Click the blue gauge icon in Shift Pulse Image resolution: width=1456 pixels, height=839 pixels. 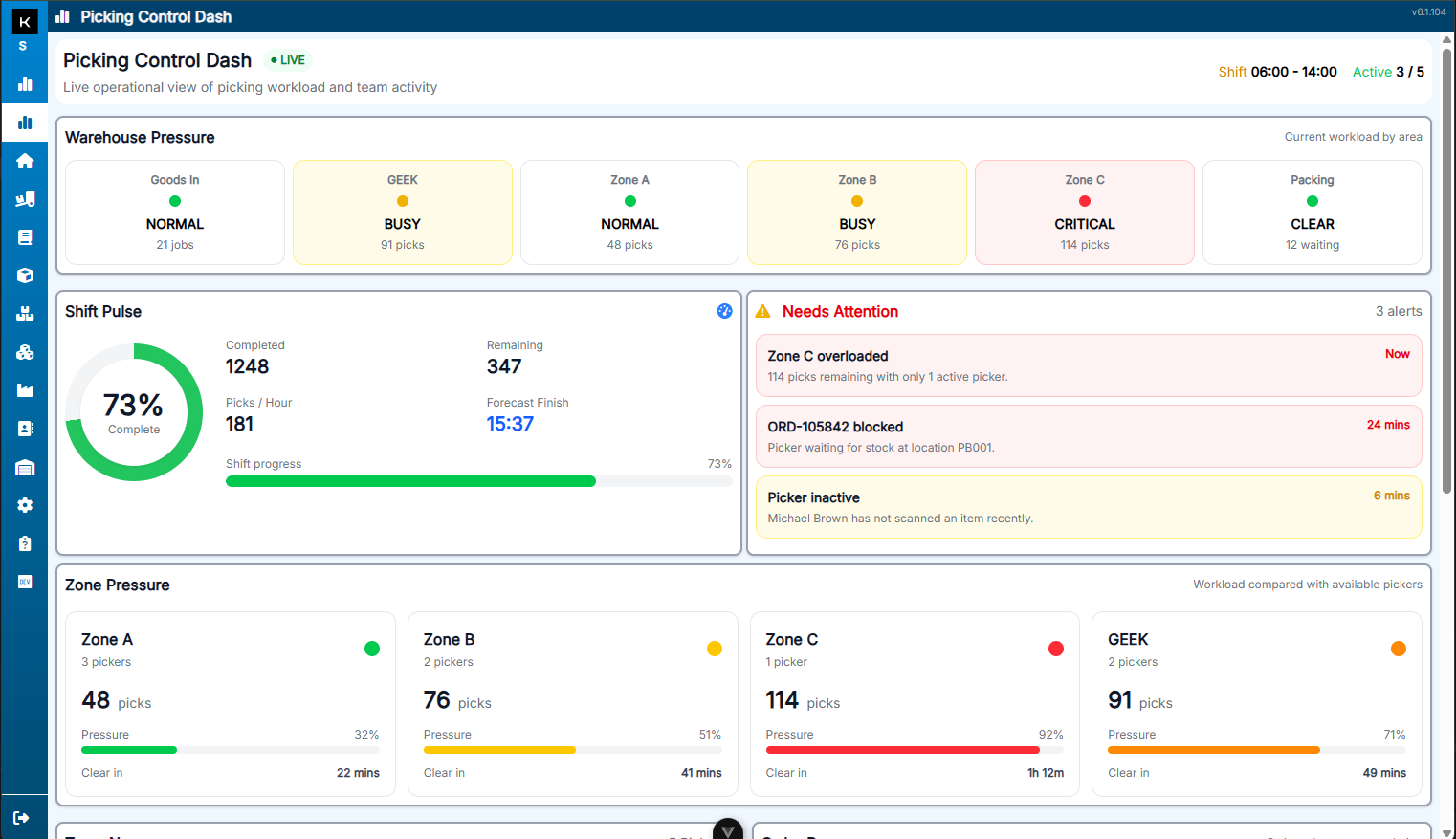pyautogui.click(x=724, y=311)
